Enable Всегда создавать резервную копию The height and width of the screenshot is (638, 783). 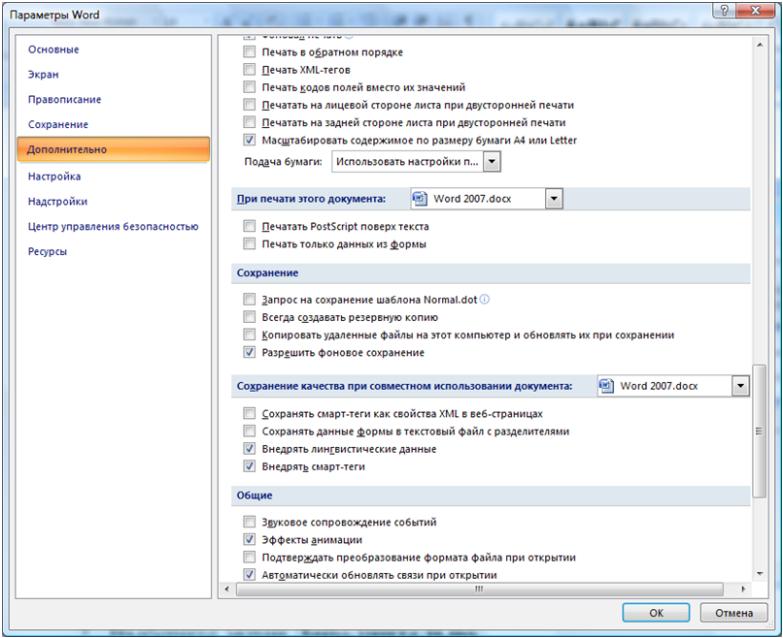click(249, 317)
